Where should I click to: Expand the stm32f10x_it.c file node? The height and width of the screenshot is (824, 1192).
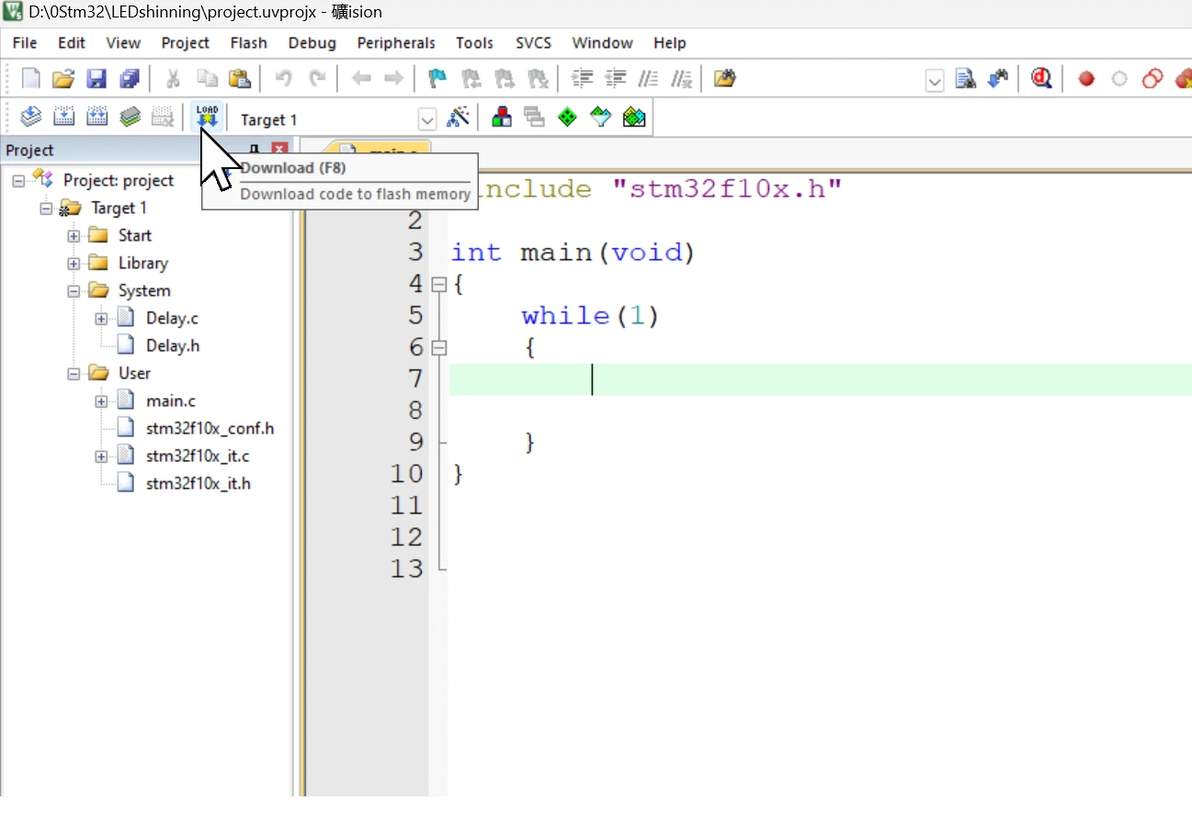(x=100, y=456)
